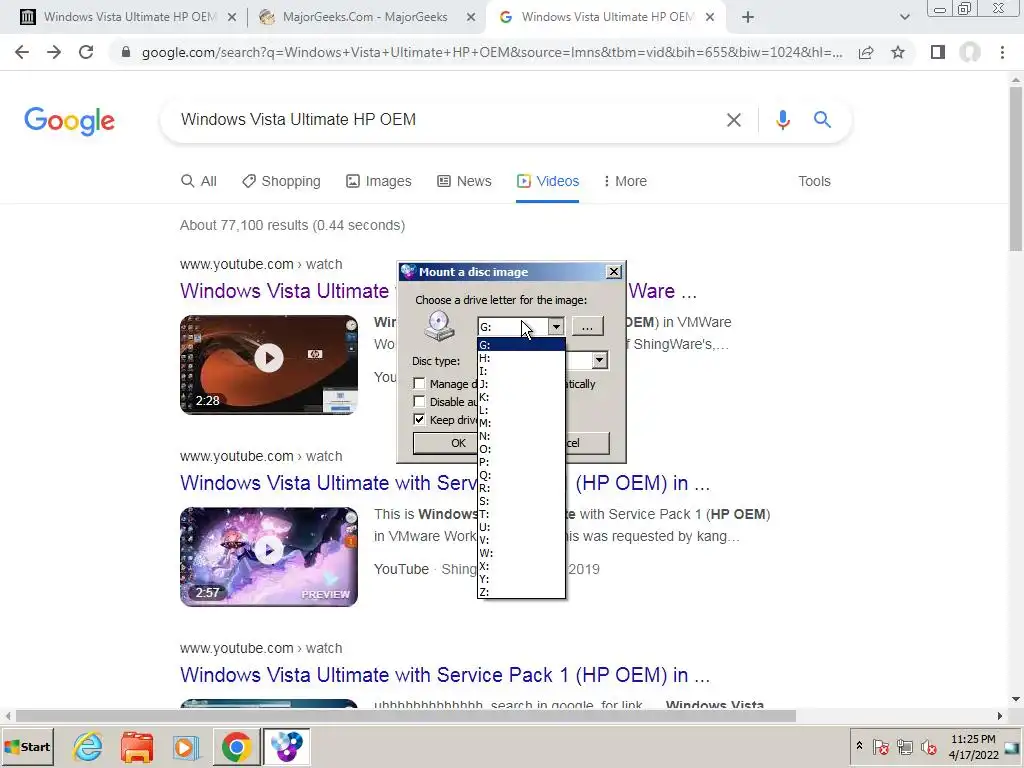
Task: Collapse the drive letter combo arrow
Action: click(x=556, y=326)
